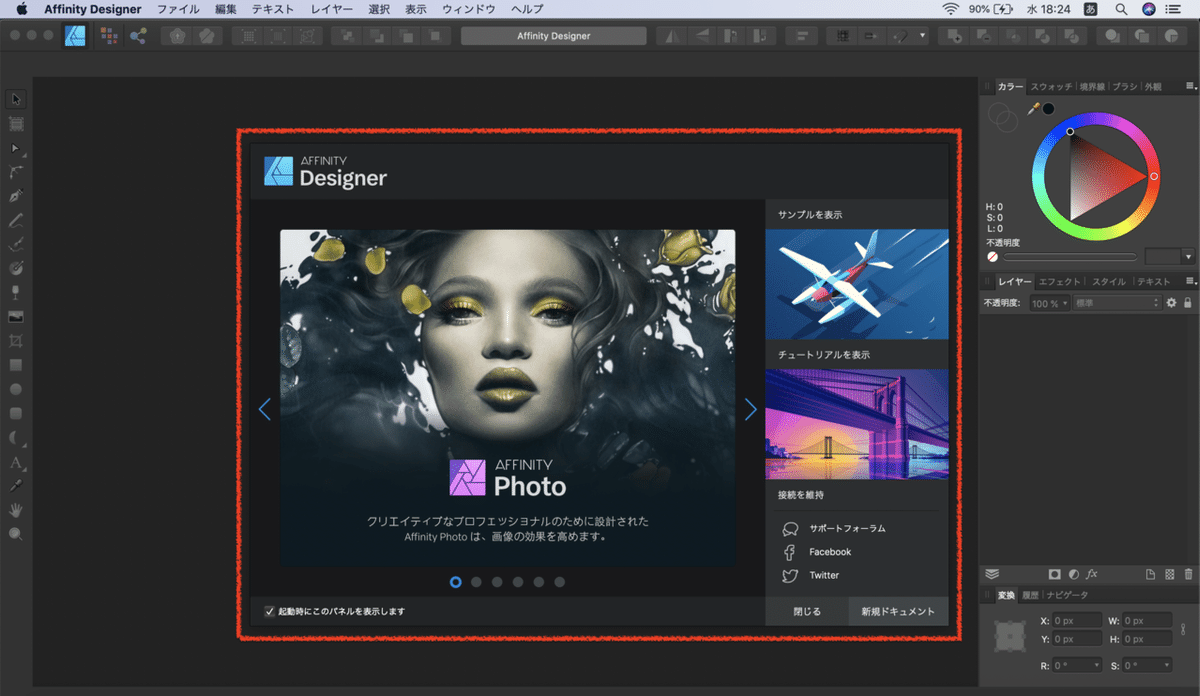Select the Color Picker tool in the left toolbar
The height and width of the screenshot is (696, 1200).
click(x=16, y=486)
